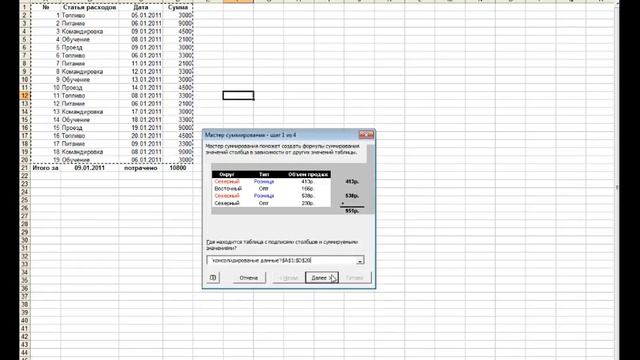Click the Далее > button
Image resolution: width=640 pixels, height=360 pixels.
322,278
